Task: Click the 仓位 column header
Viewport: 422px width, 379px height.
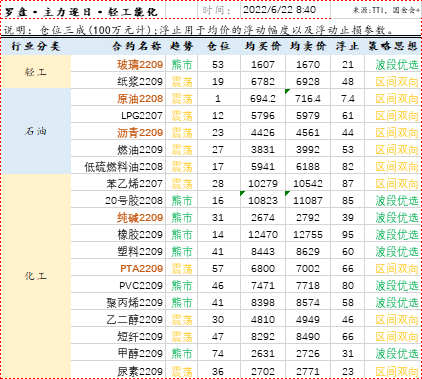Action: pos(219,46)
